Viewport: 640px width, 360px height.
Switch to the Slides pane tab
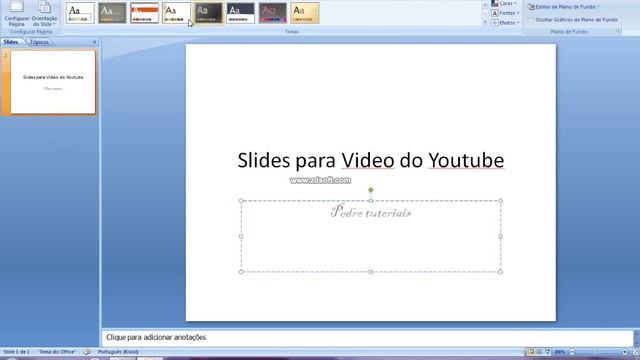pyautogui.click(x=11, y=42)
